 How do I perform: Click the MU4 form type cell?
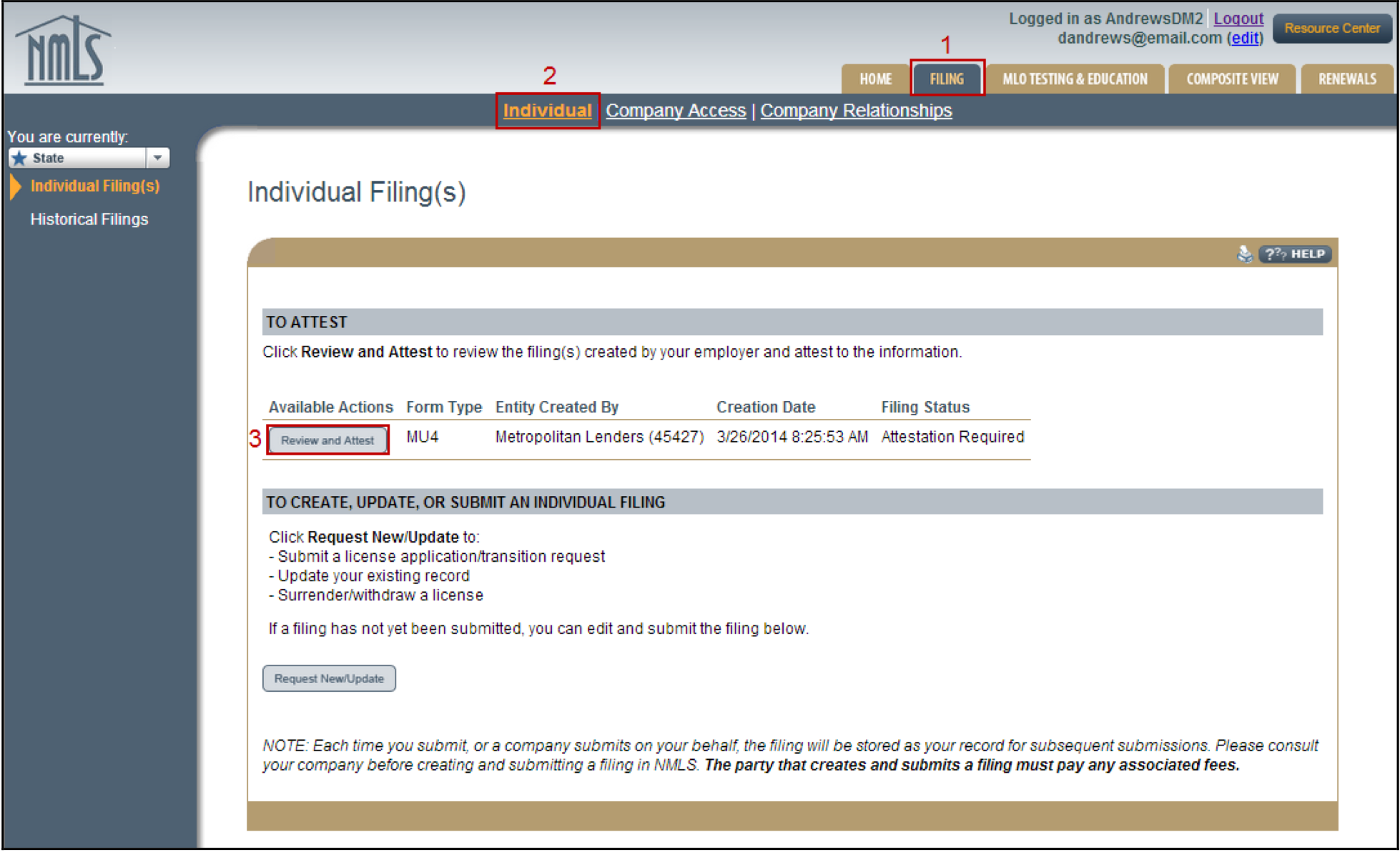[423, 437]
